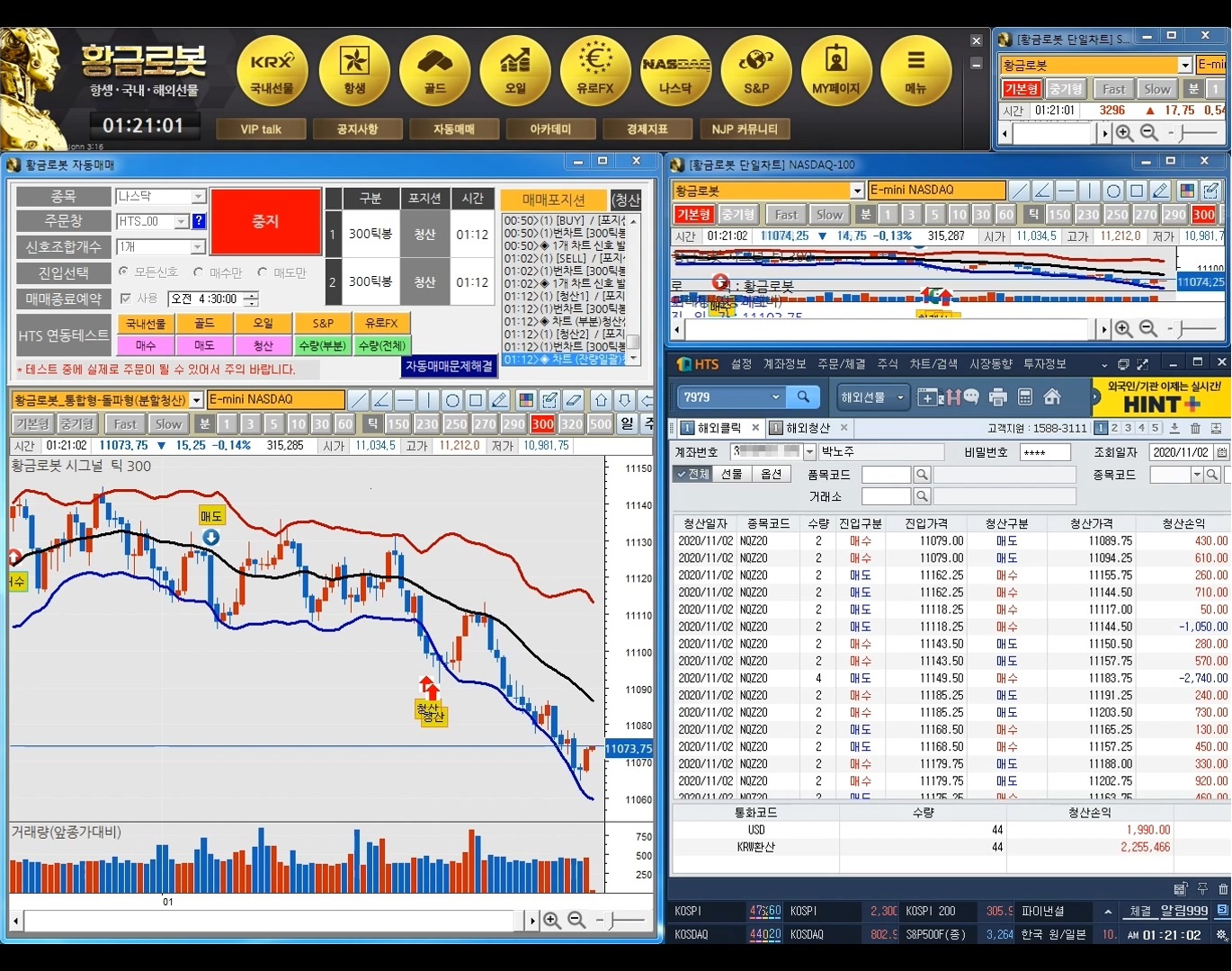Expand the HTS 7979 screen code dropdown
The image size is (1232, 971).
tap(776, 396)
